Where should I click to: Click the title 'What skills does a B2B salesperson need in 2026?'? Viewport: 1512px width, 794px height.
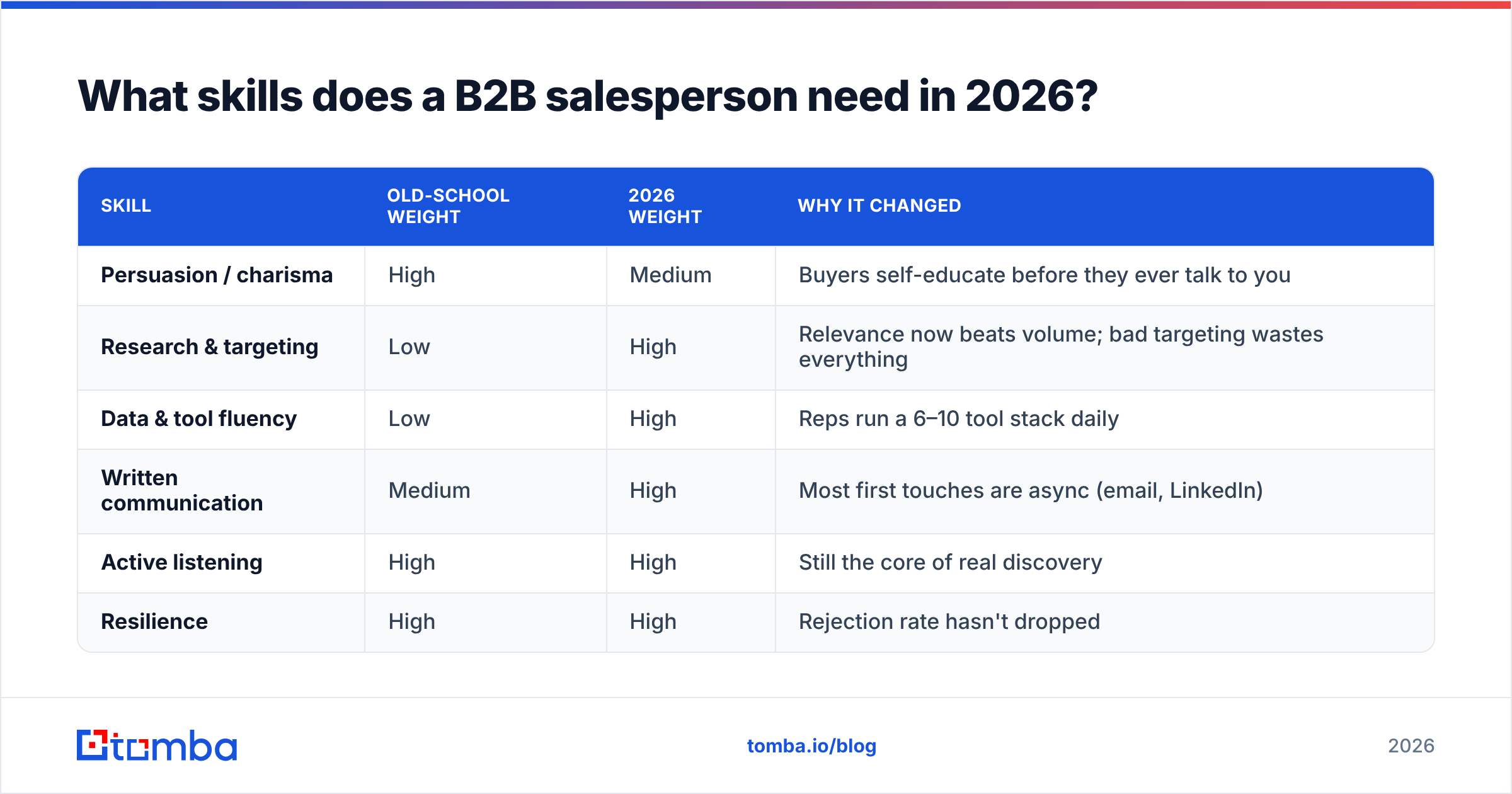588,96
